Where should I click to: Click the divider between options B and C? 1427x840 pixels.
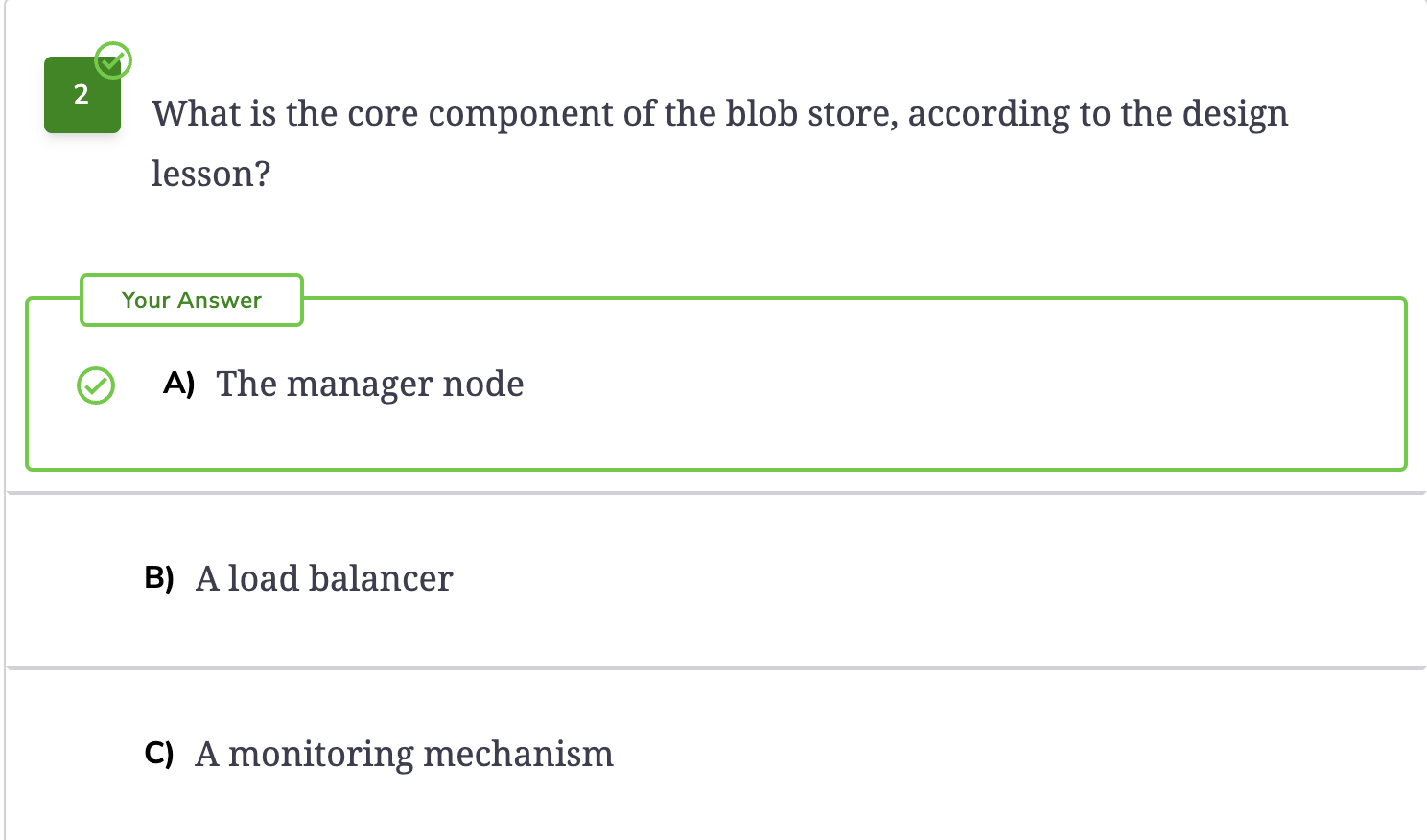(x=716, y=668)
